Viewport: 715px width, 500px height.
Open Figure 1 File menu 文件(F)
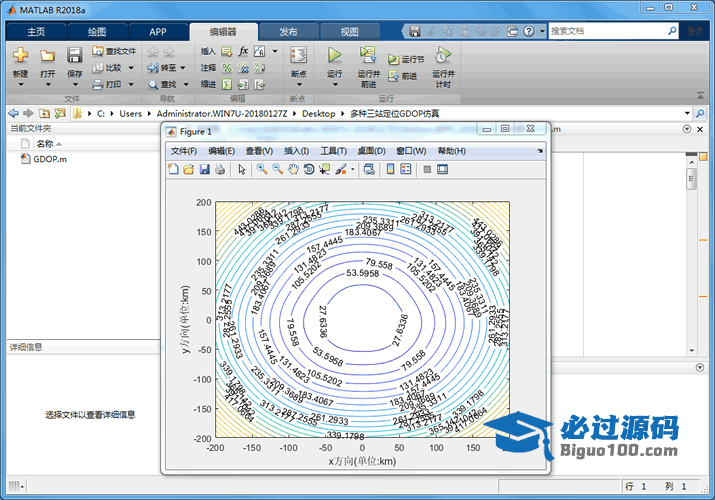(184, 151)
